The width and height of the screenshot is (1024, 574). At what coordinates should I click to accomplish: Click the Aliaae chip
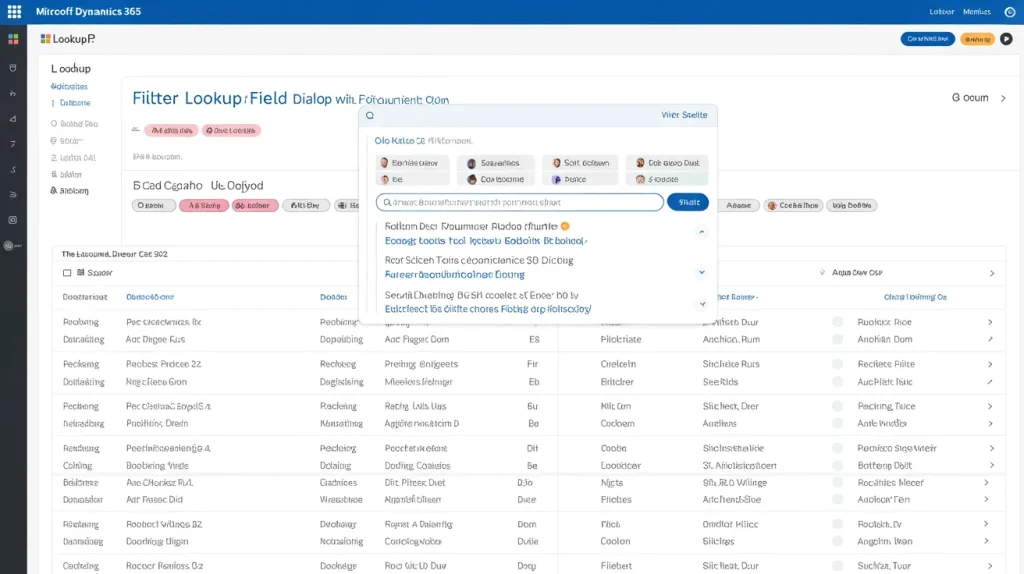click(x=739, y=205)
